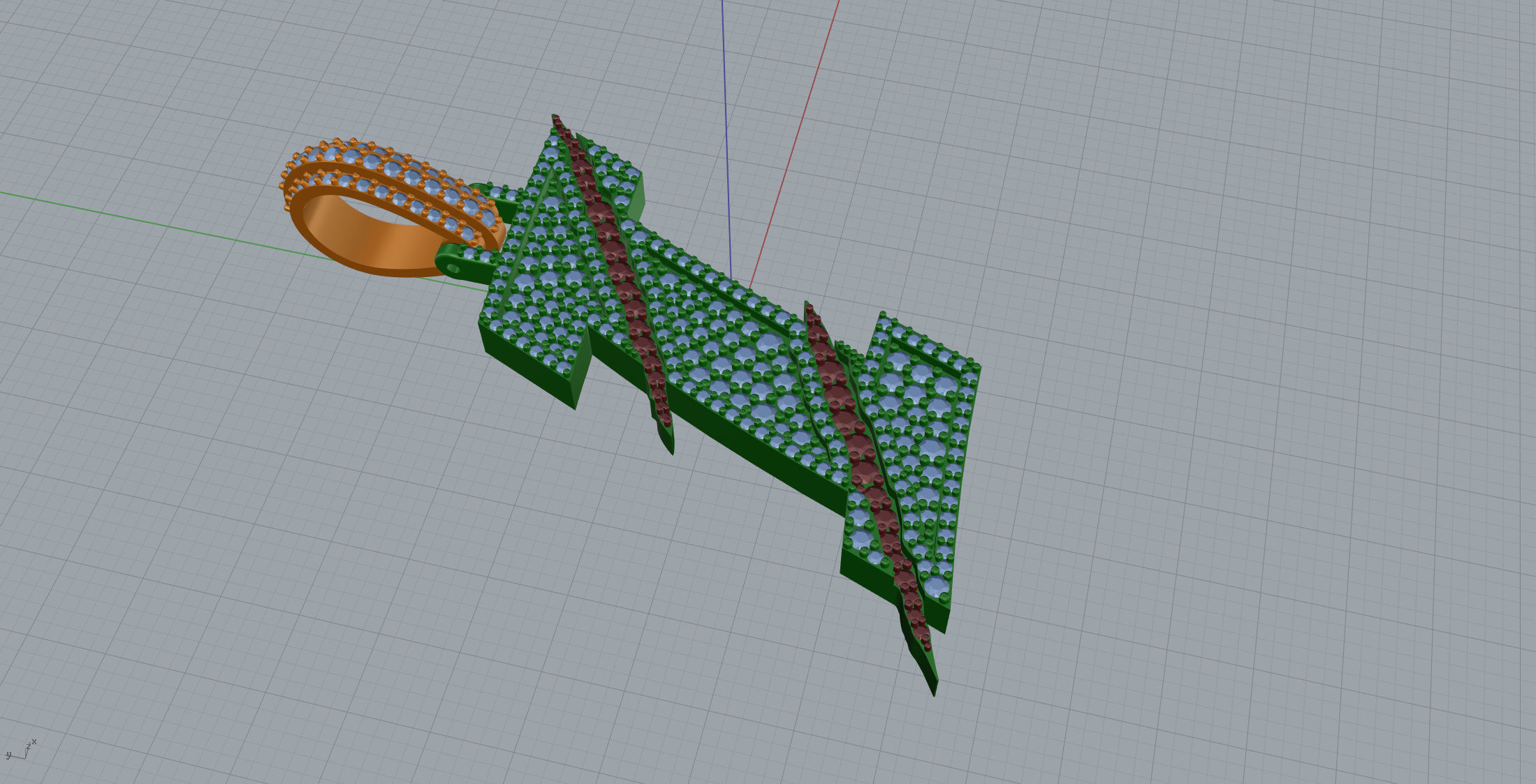Click the world axes icon in corner
The image size is (1536, 784).
(x=20, y=750)
